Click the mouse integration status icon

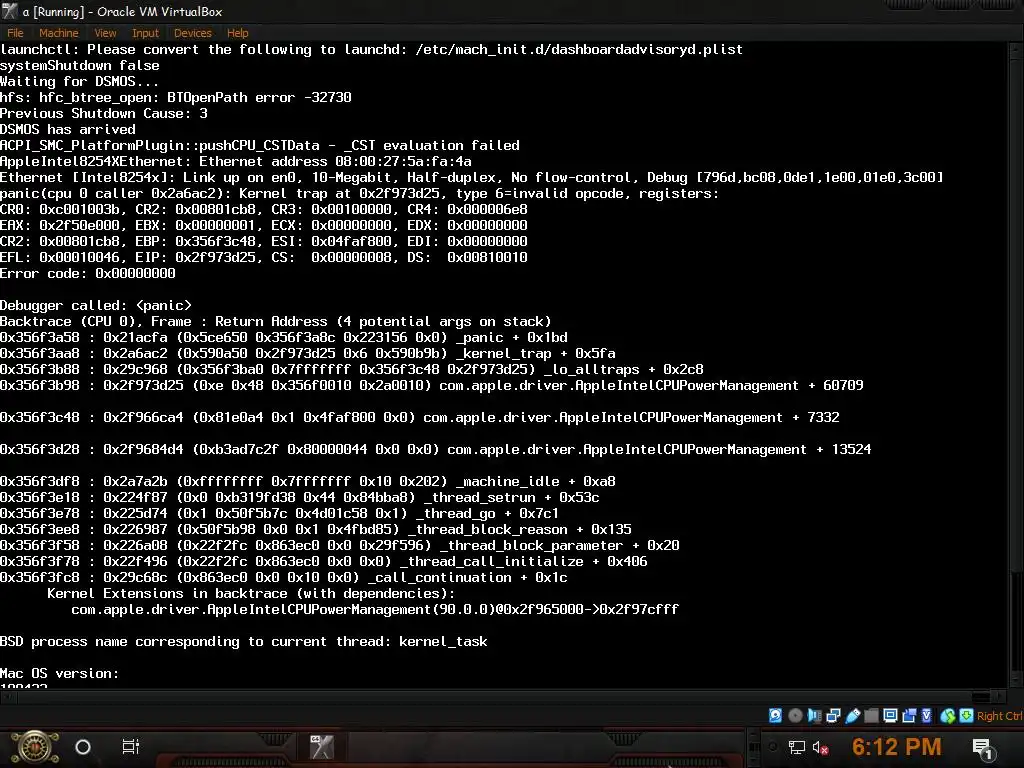948,716
